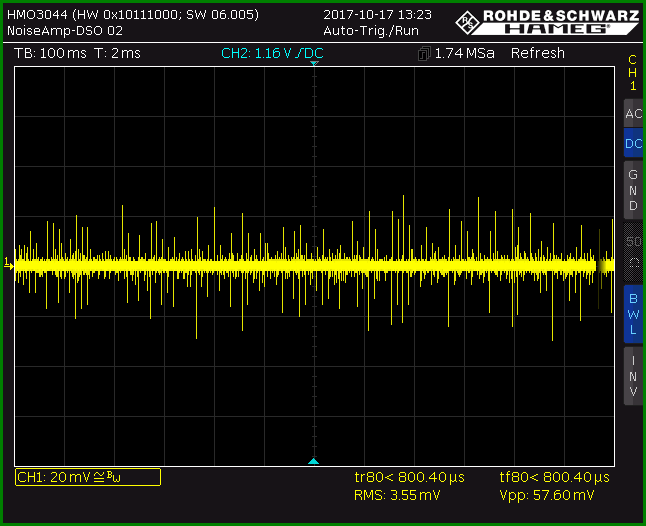This screenshot has width=646, height=526.
Task: Click the HMO3044 device info text
Action: (x=133, y=15)
